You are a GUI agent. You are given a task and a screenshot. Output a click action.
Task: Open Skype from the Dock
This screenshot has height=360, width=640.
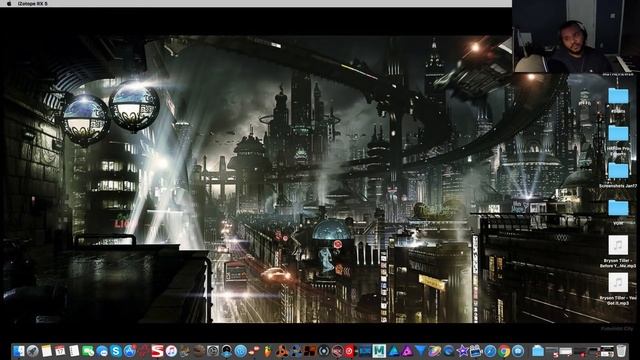tap(116, 351)
